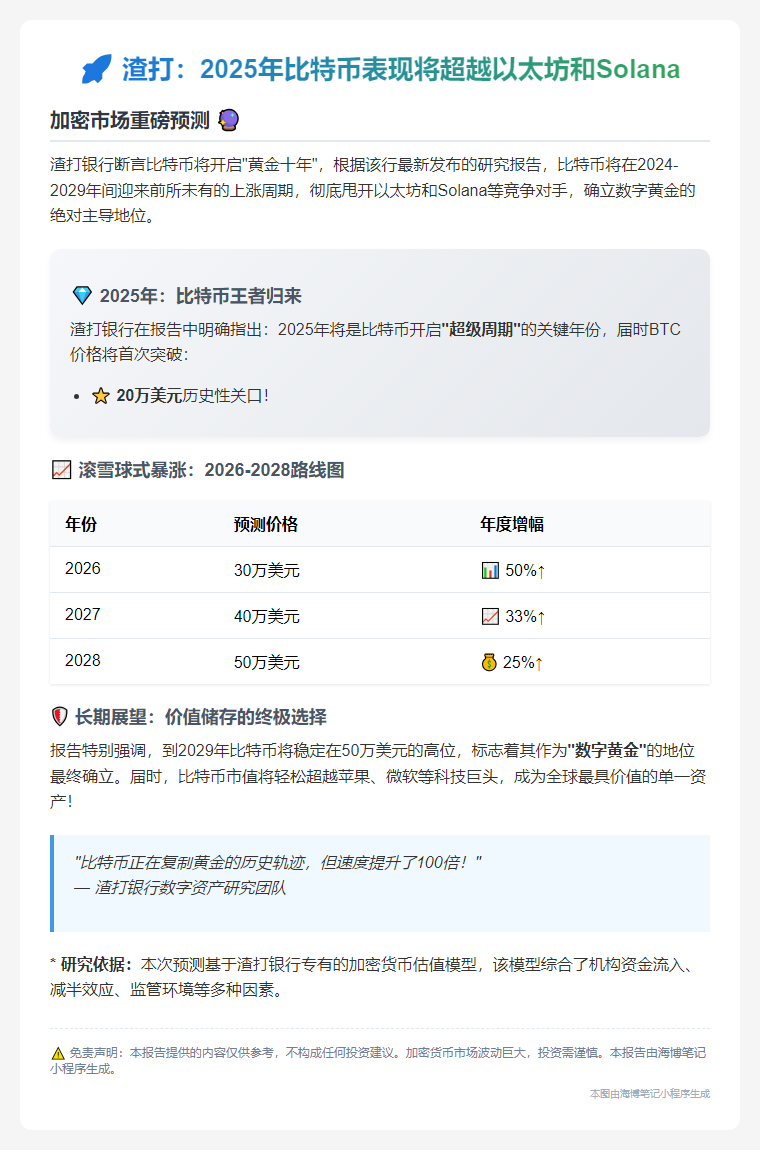Click the quote from 渣打银行数字资产研究团队

[278, 861]
